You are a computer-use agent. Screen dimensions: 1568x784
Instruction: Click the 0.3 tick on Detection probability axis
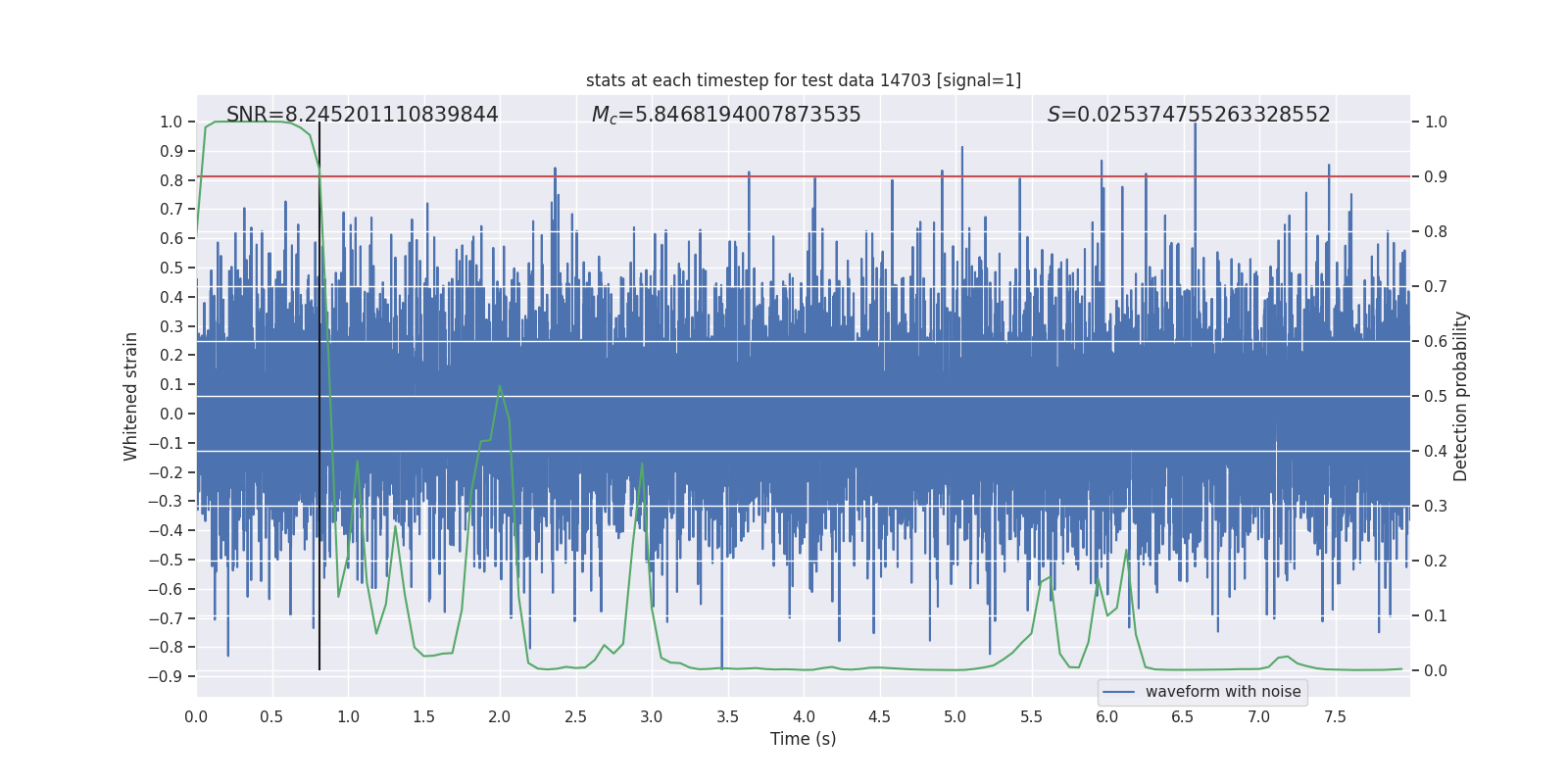tap(1436, 507)
